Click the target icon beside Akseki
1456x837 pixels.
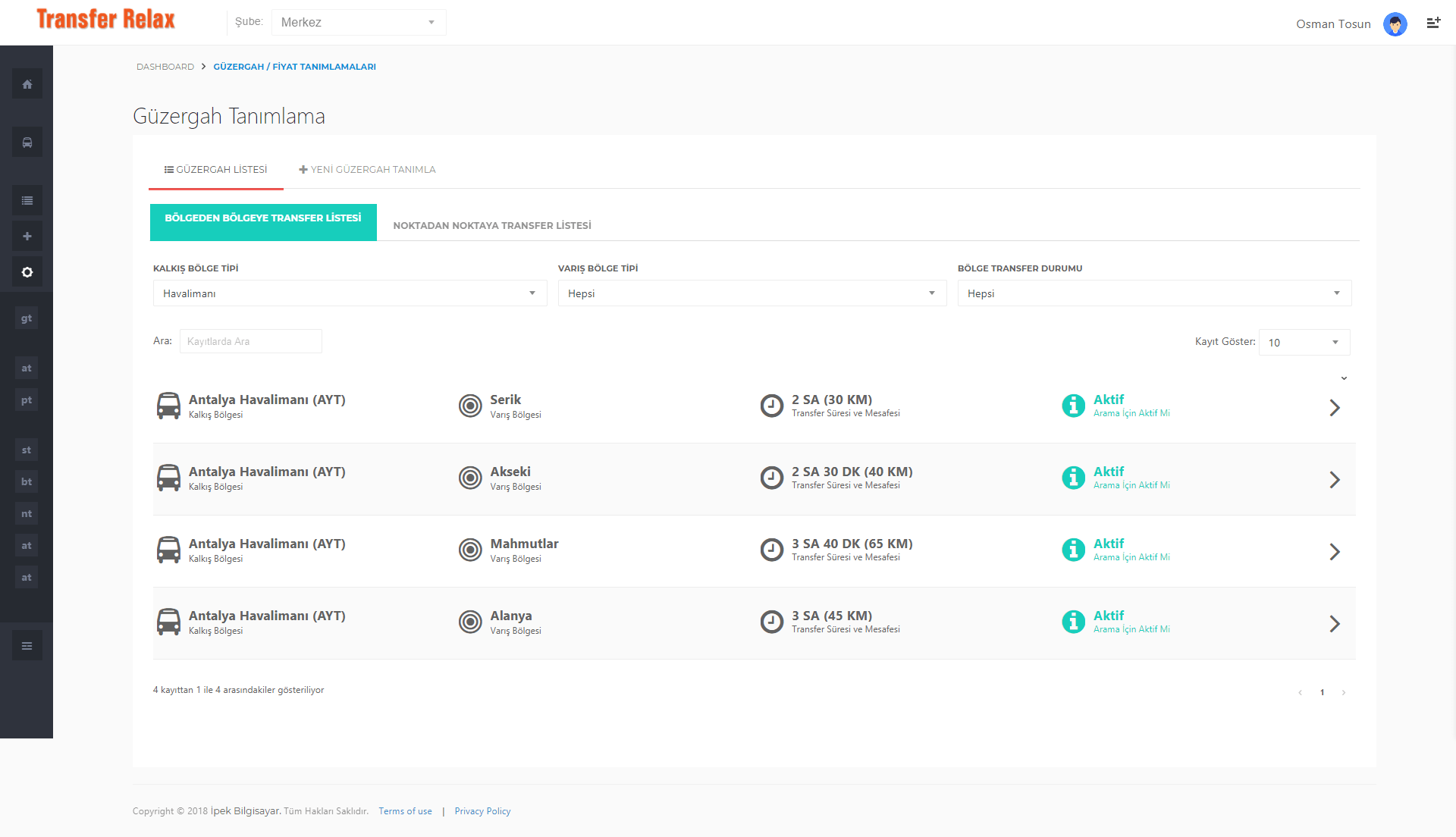(x=470, y=478)
